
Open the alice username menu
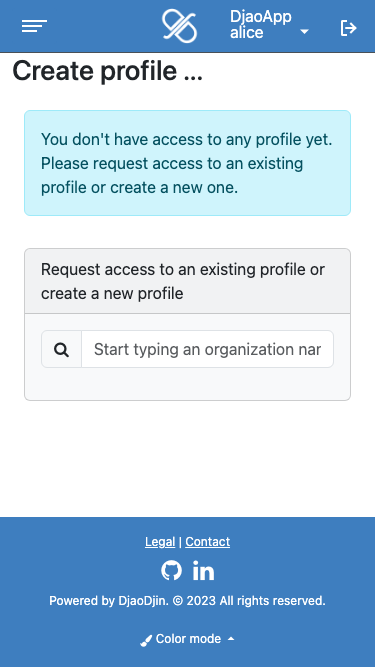247,33
